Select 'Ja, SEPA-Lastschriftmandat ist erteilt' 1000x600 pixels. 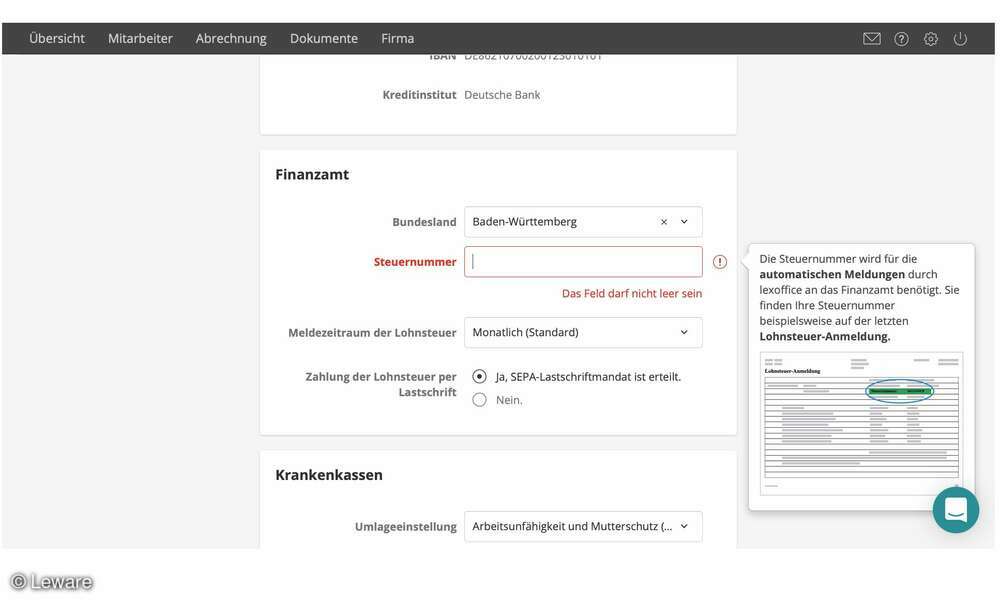(x=479, y=375)
